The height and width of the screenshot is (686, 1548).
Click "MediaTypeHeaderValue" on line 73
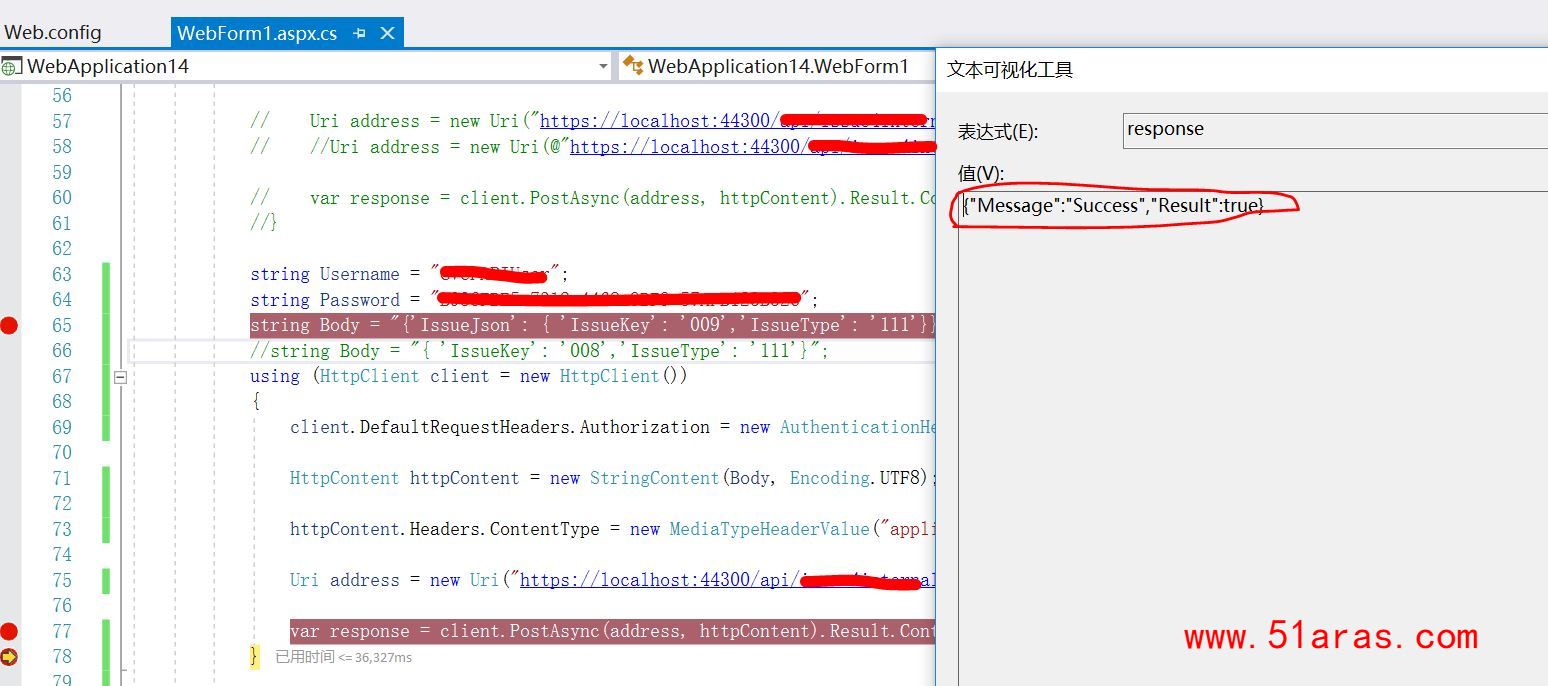click(770, 529)
